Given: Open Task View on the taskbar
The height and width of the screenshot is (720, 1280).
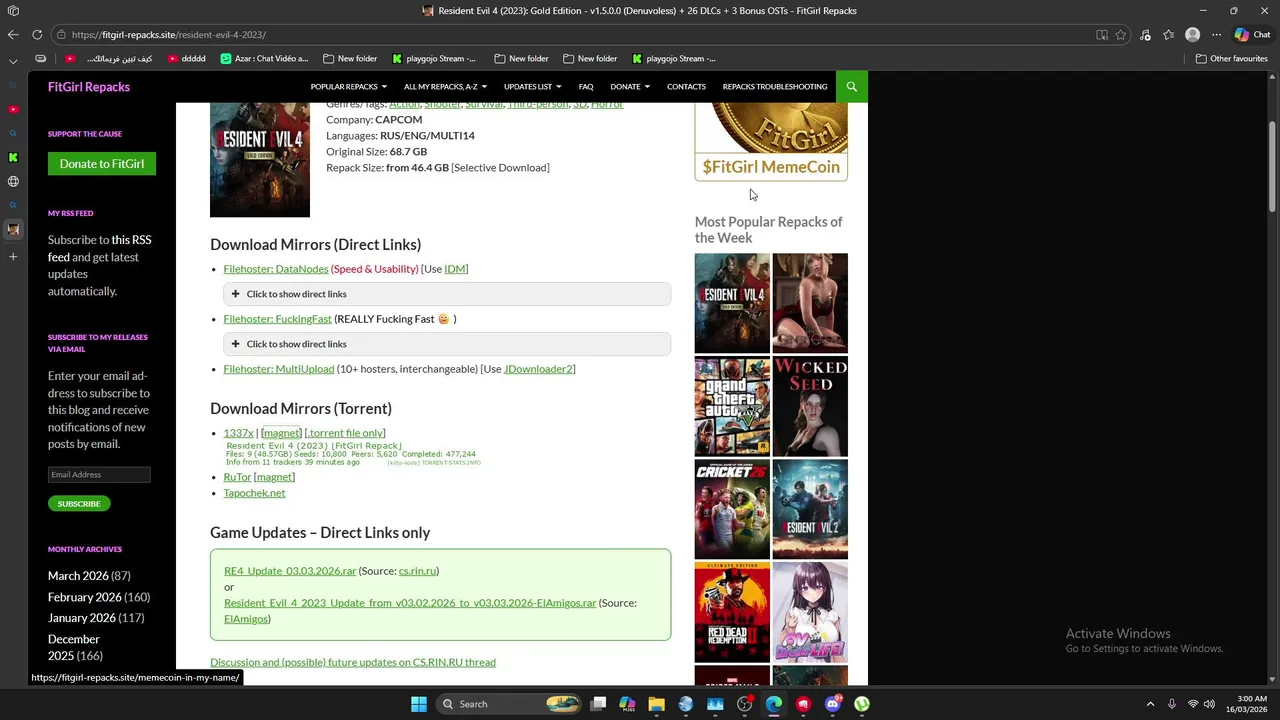Looking at the screenshot, I should (x=598, y=704).
